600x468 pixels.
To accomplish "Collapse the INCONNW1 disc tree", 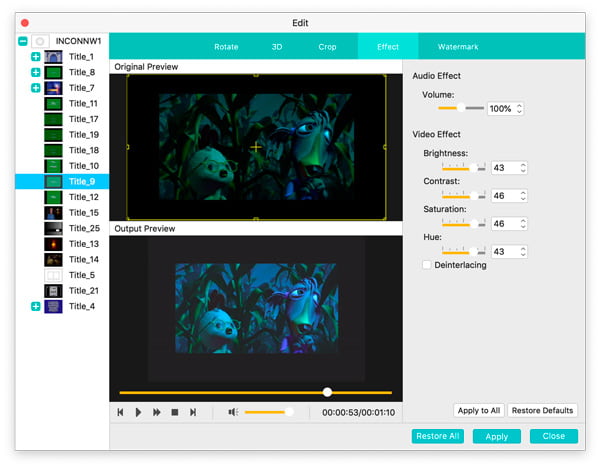I will (23, 41).
